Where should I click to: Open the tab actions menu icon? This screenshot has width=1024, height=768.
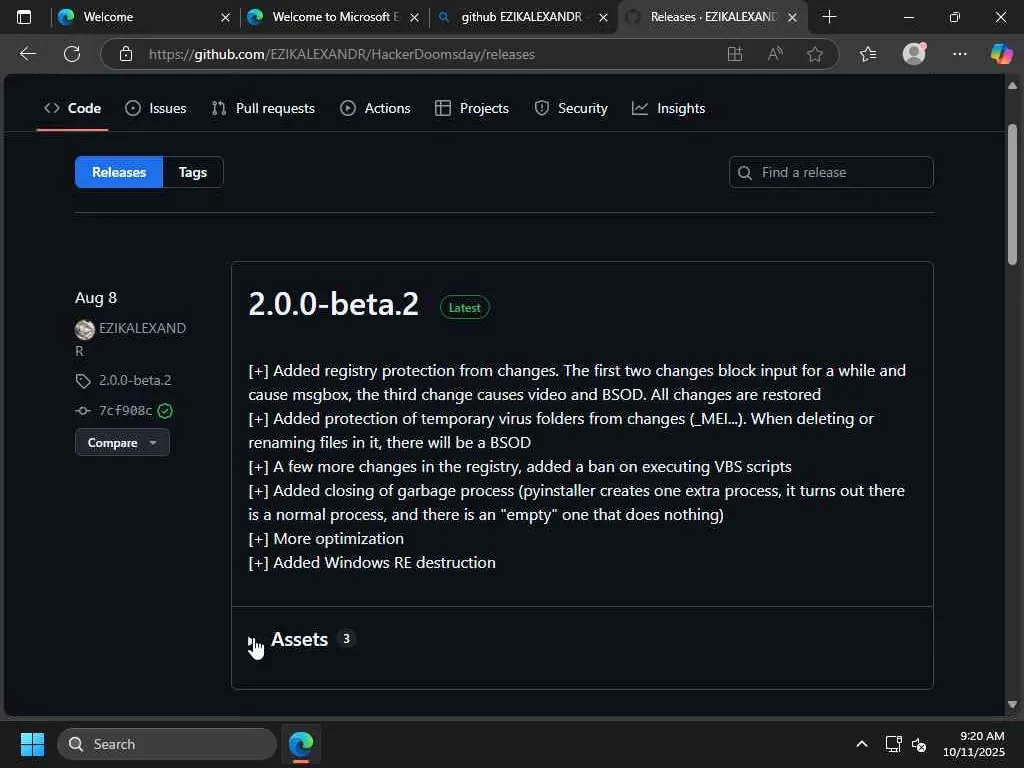24,17
